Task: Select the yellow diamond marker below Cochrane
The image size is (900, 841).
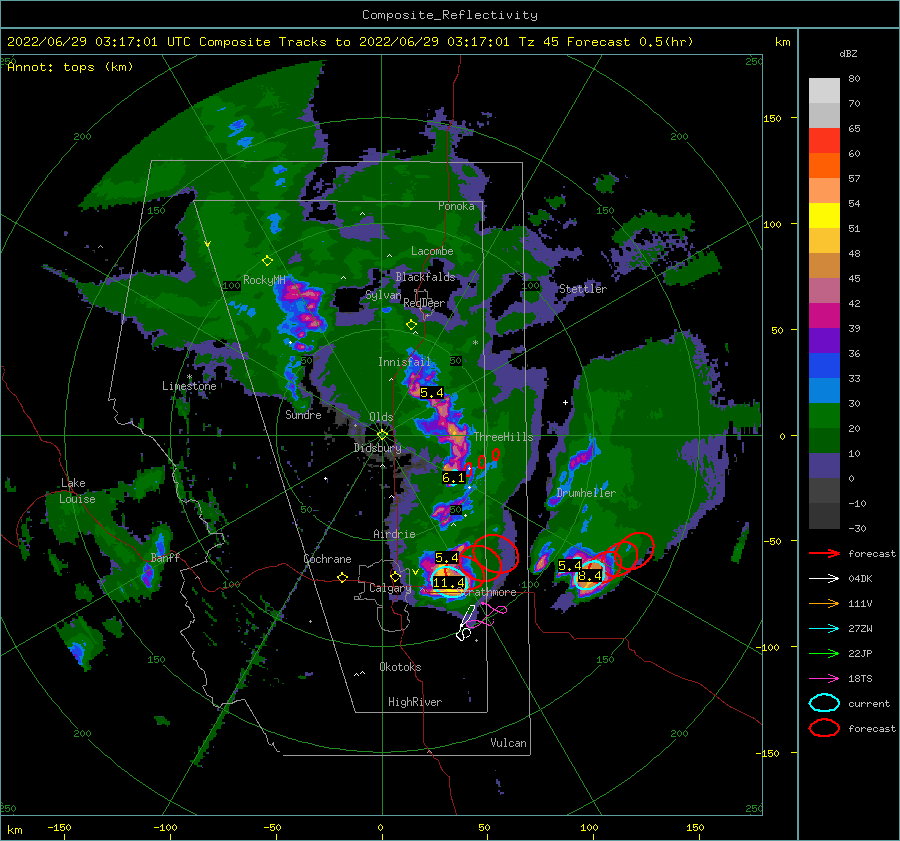Action: (x=342, y=578)
